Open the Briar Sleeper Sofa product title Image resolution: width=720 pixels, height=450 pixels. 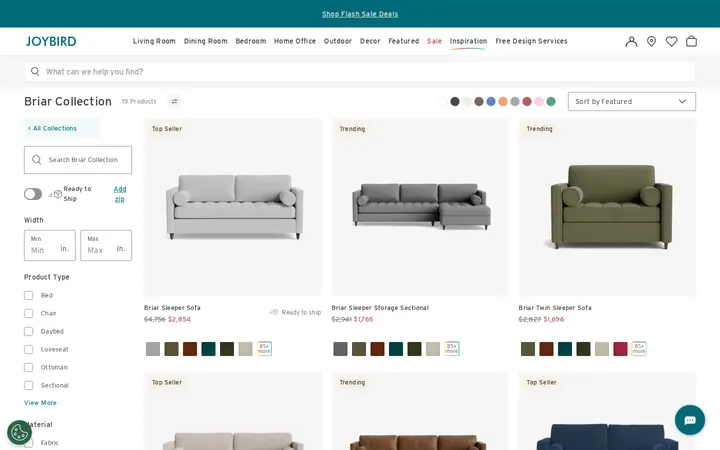tap(172, 308)
